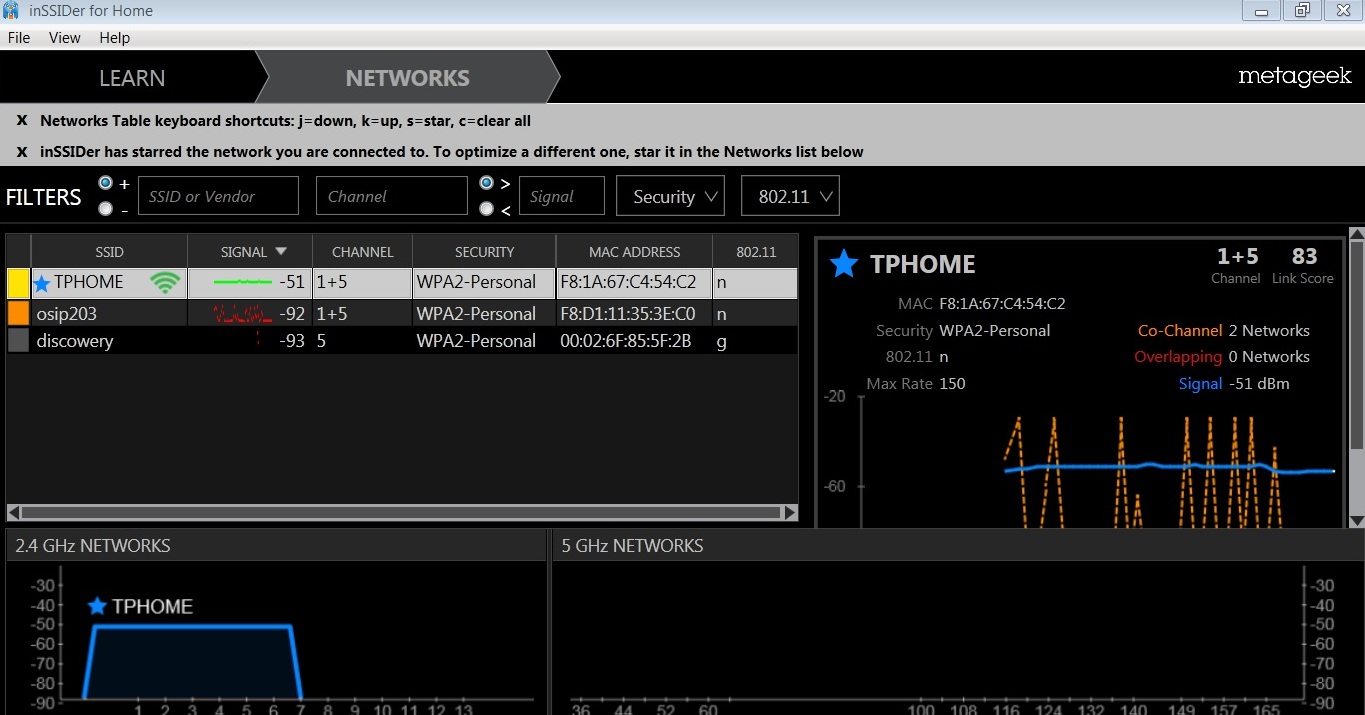The width and height of the screenshot is (1365, 715).
Task: Select the plus filter radio button
Action: (x=105, y=183)
